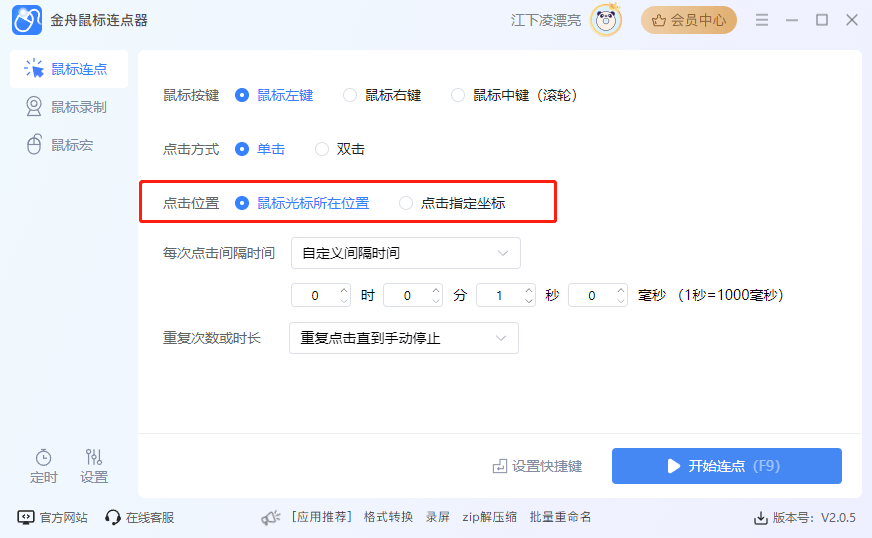
Task: Click the panda user avatar
Action: pyautogui.click(x=606, y=21)
